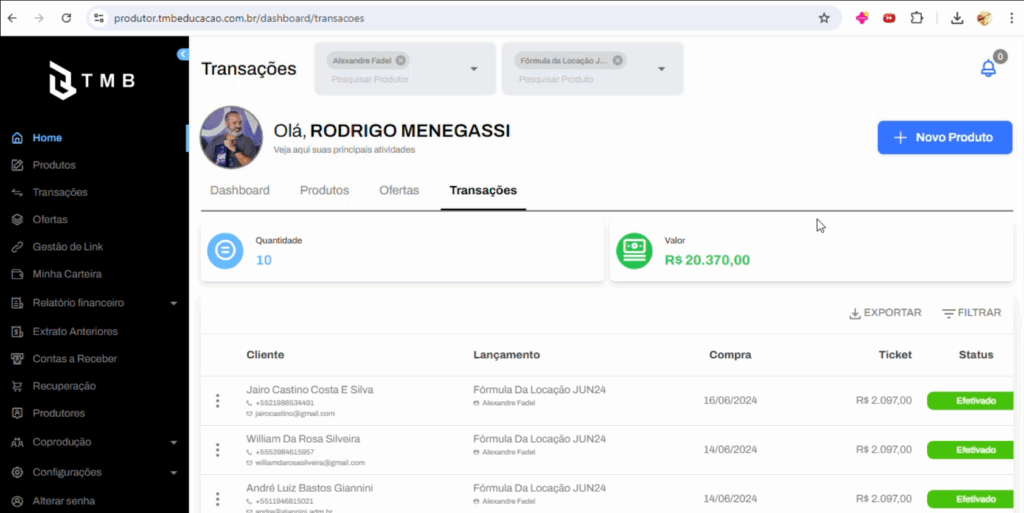This screenshot has height=513, width=1024.
Task: Go back in the browser
Action: (12, 18)
